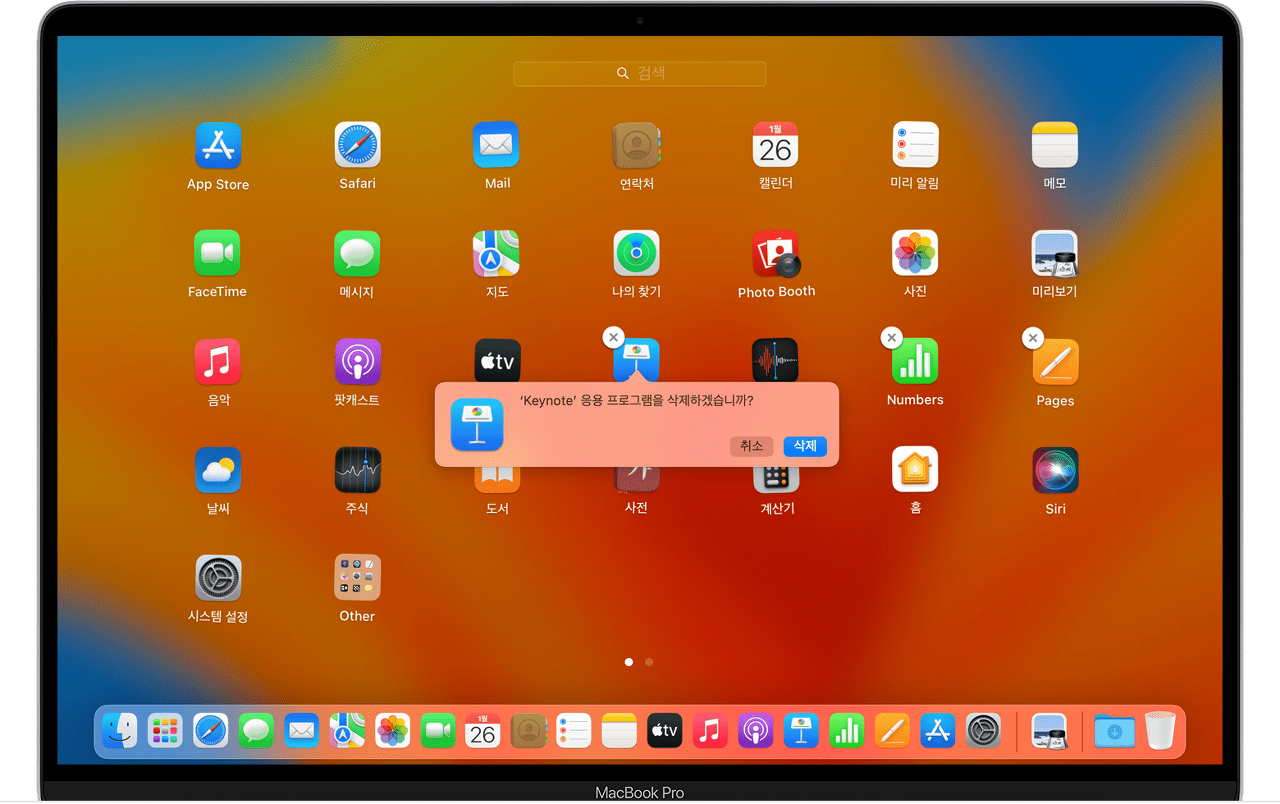Open the Downloads folder in the Dock
Viewport: 1280px width, 804px height.
tap(1114, 730)
